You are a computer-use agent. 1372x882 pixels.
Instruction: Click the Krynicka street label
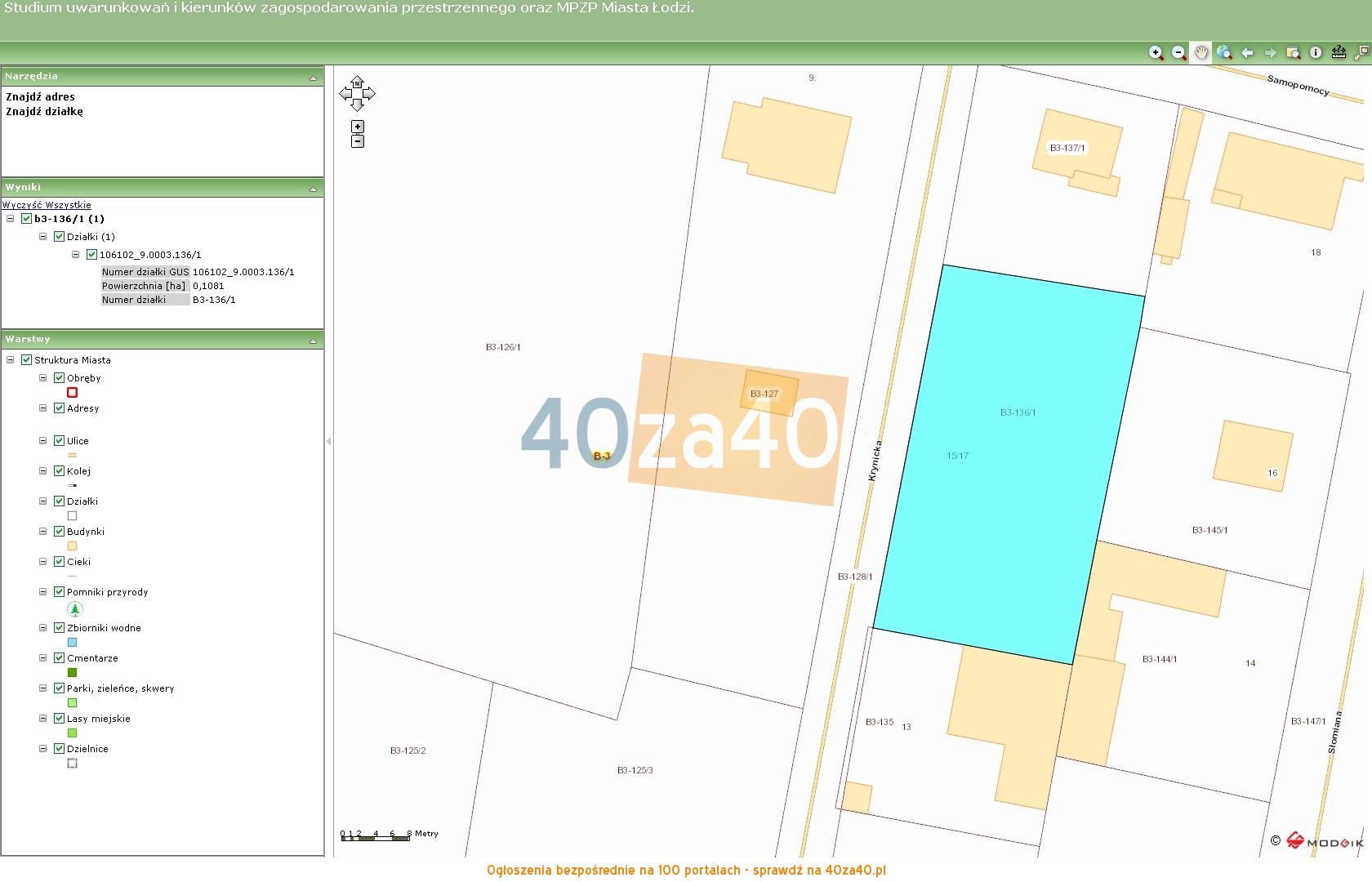pos(875,461)
